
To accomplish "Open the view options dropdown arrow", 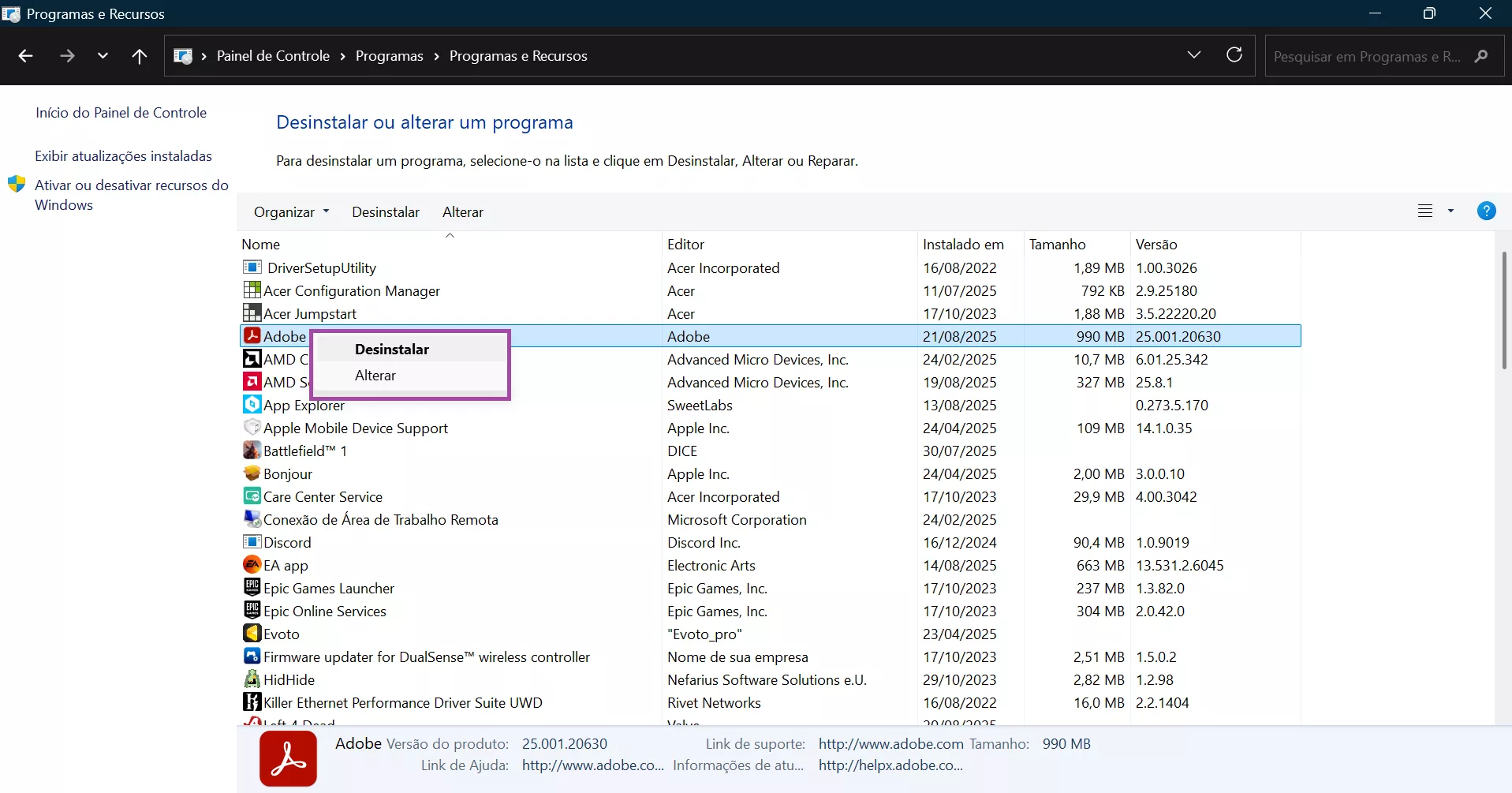I will point(1450,211).
